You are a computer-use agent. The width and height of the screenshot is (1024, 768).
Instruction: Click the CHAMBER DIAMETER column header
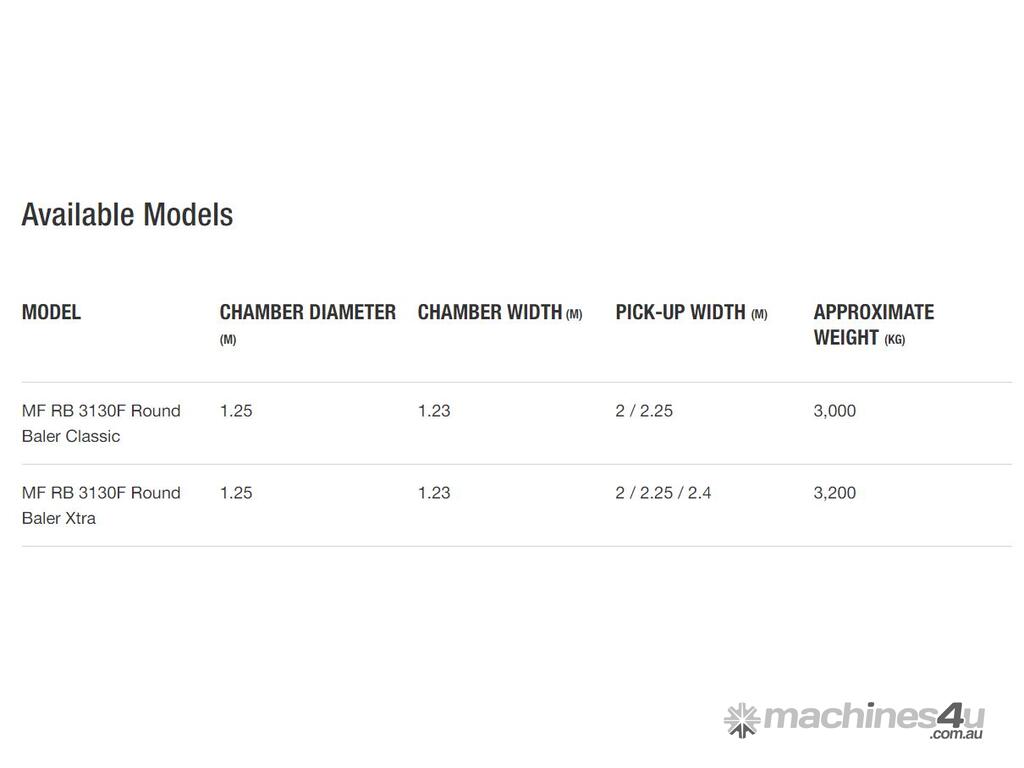(x=307, y=312)
